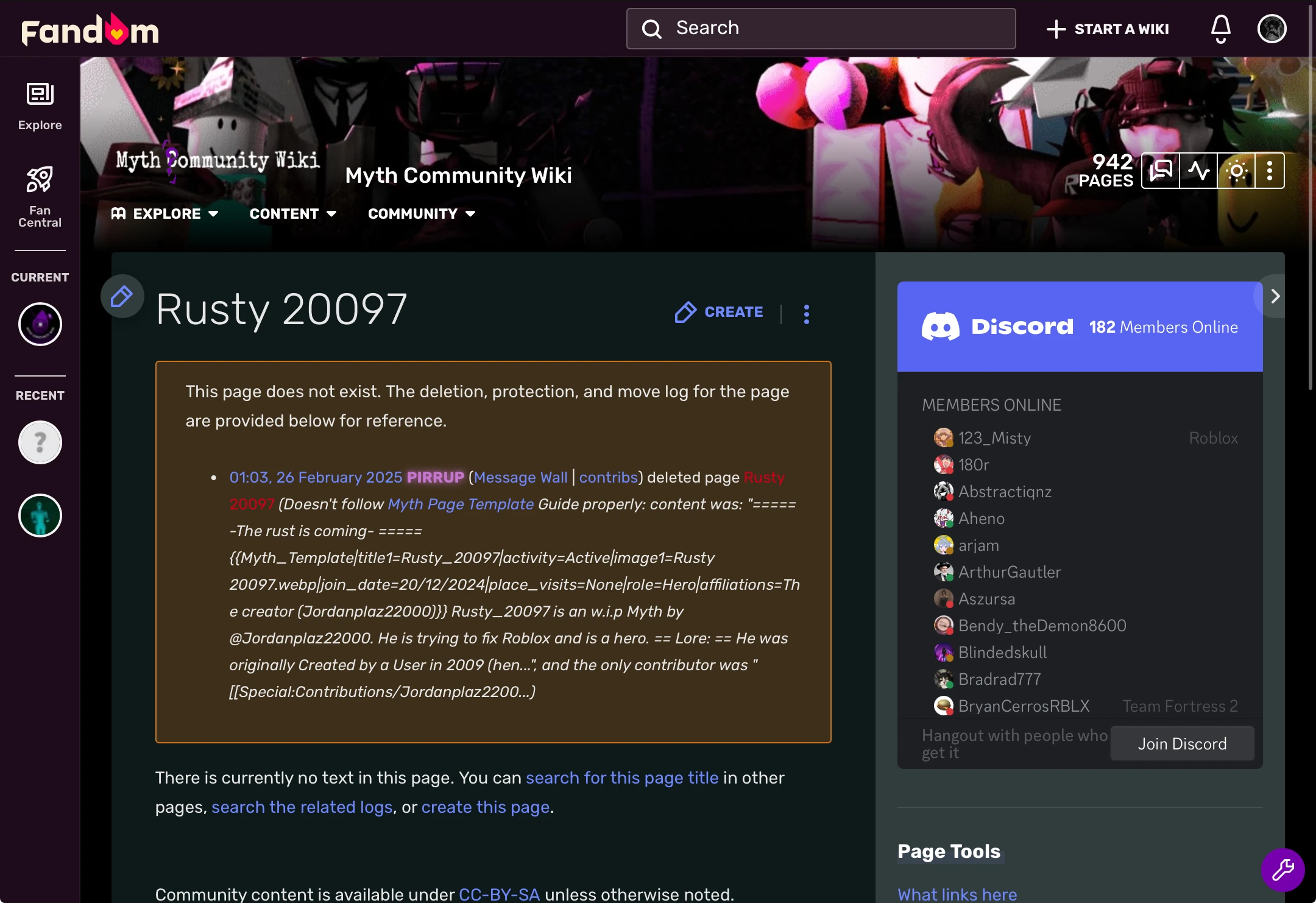Open the purple wrench tools button
The width and height of the screenshot is (1316, 903).
1282,869
